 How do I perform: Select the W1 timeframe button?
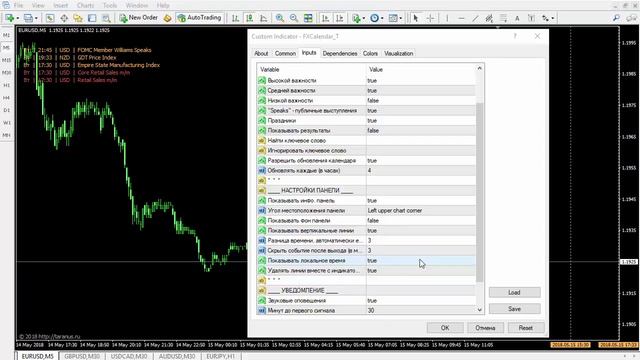pyautogui.click(x=7, y=123)
